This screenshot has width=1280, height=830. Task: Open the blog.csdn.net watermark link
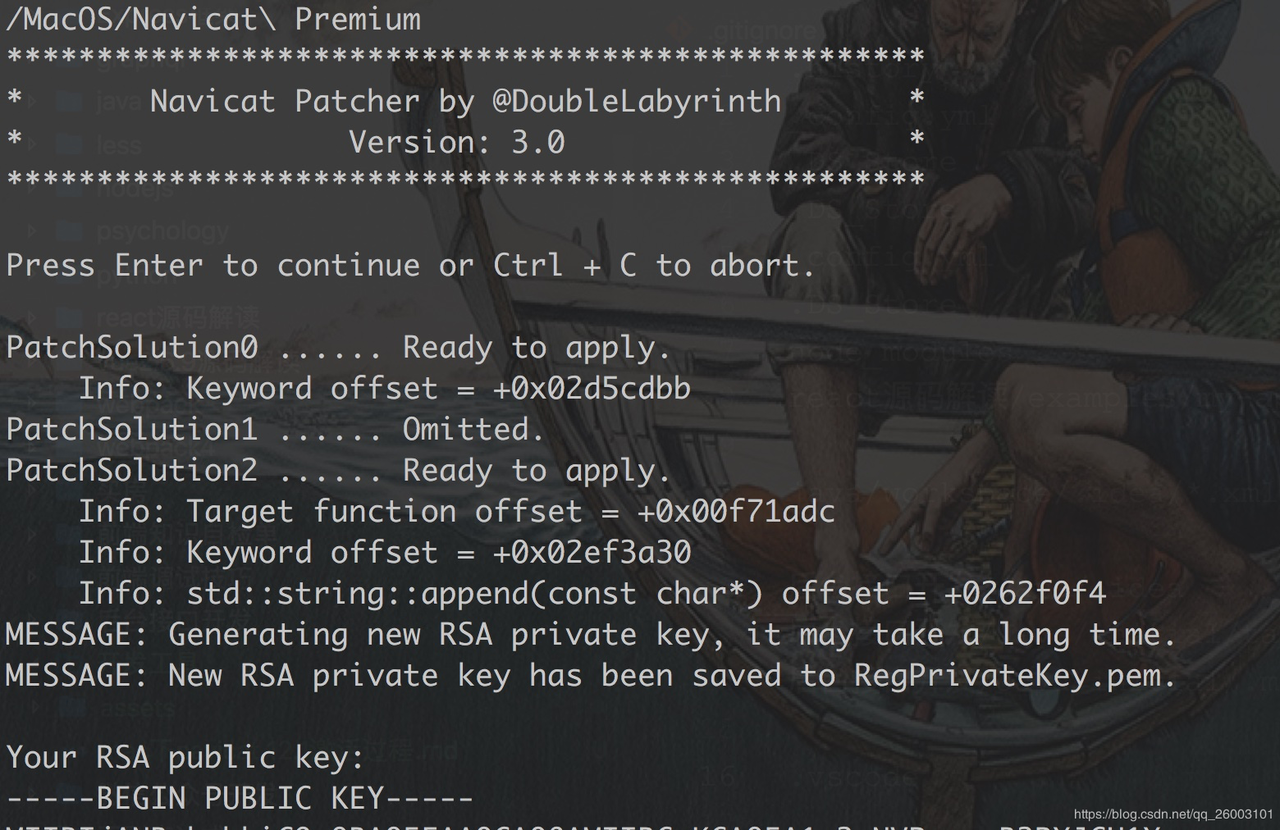(x=1173, y=814)
